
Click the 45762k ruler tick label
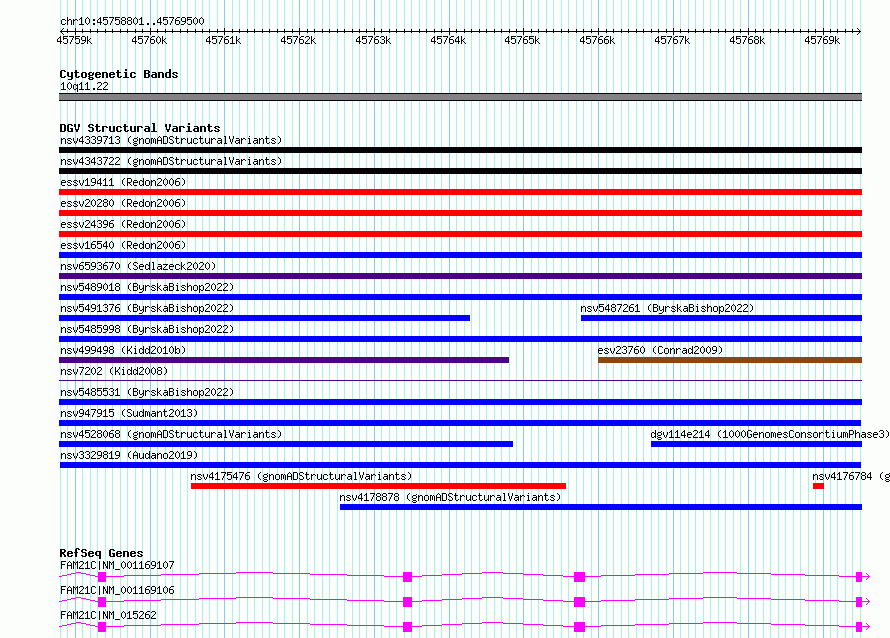click(298, 40)
